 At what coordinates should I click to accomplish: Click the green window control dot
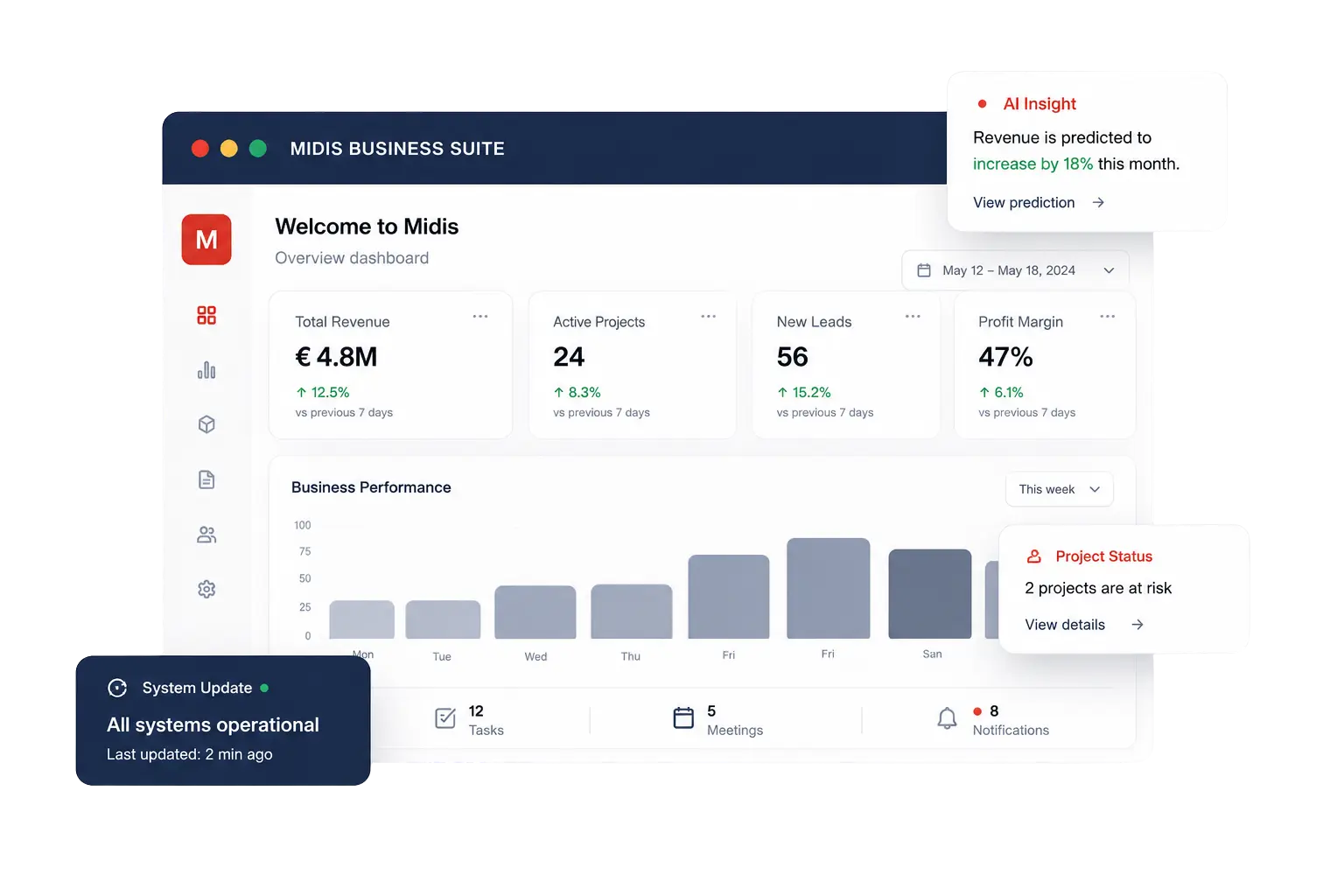click(258, 149)
